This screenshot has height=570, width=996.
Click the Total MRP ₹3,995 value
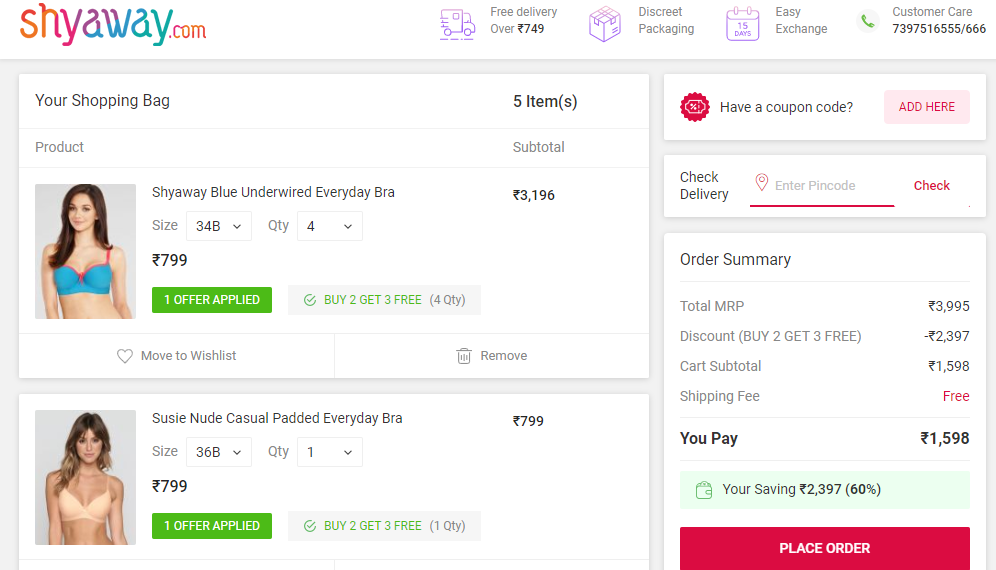coord(948,306)
